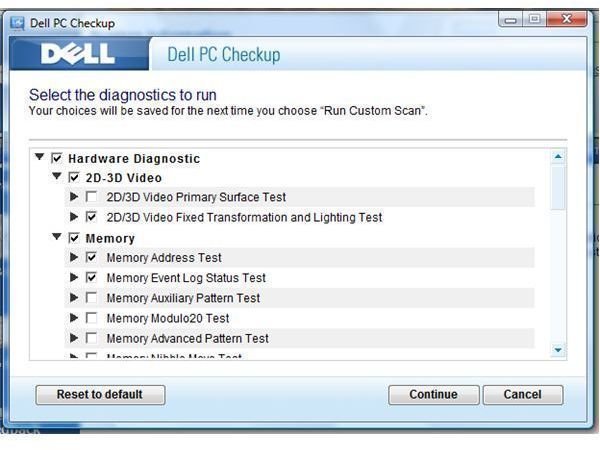This screenshot has height=450, width=600.
Task: Collapse the Hardware Diagnostic tree node
Action: pos(39,157)
